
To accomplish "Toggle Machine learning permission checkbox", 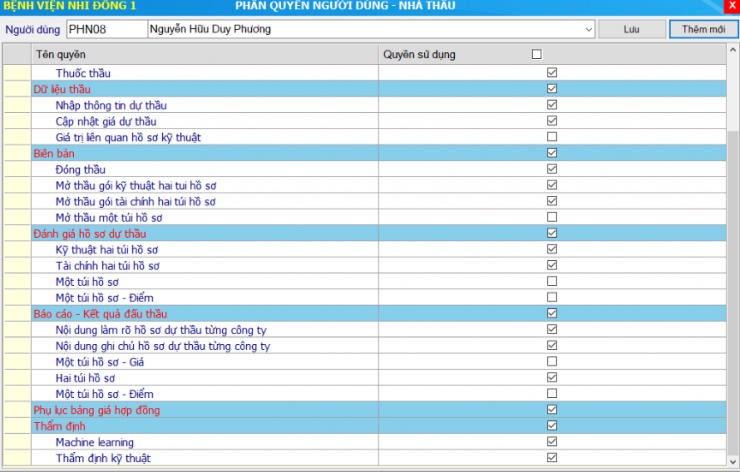I will (x=552, y=442).
